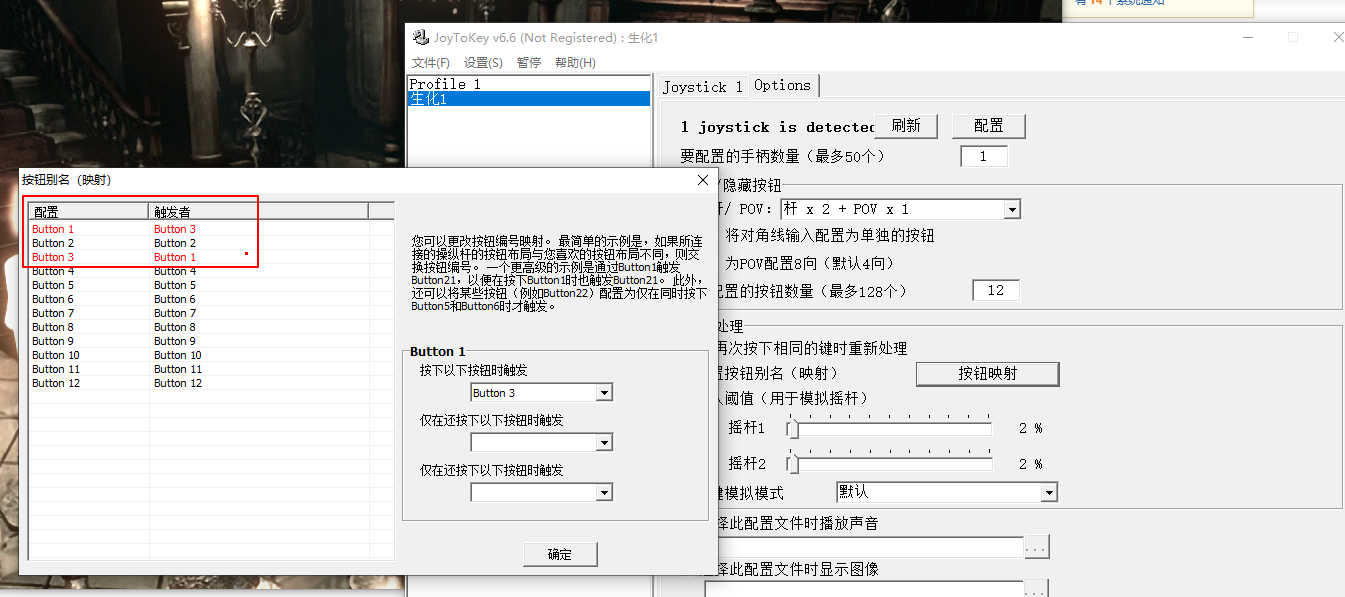Click the 按钮映射 button
Screen dimensions: 1345x597
tap(987, 373)
